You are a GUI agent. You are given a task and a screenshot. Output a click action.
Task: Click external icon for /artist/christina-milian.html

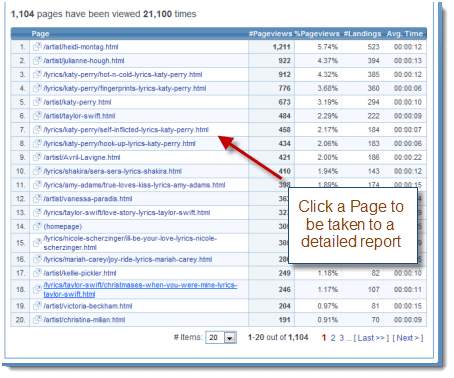(37, 320)
